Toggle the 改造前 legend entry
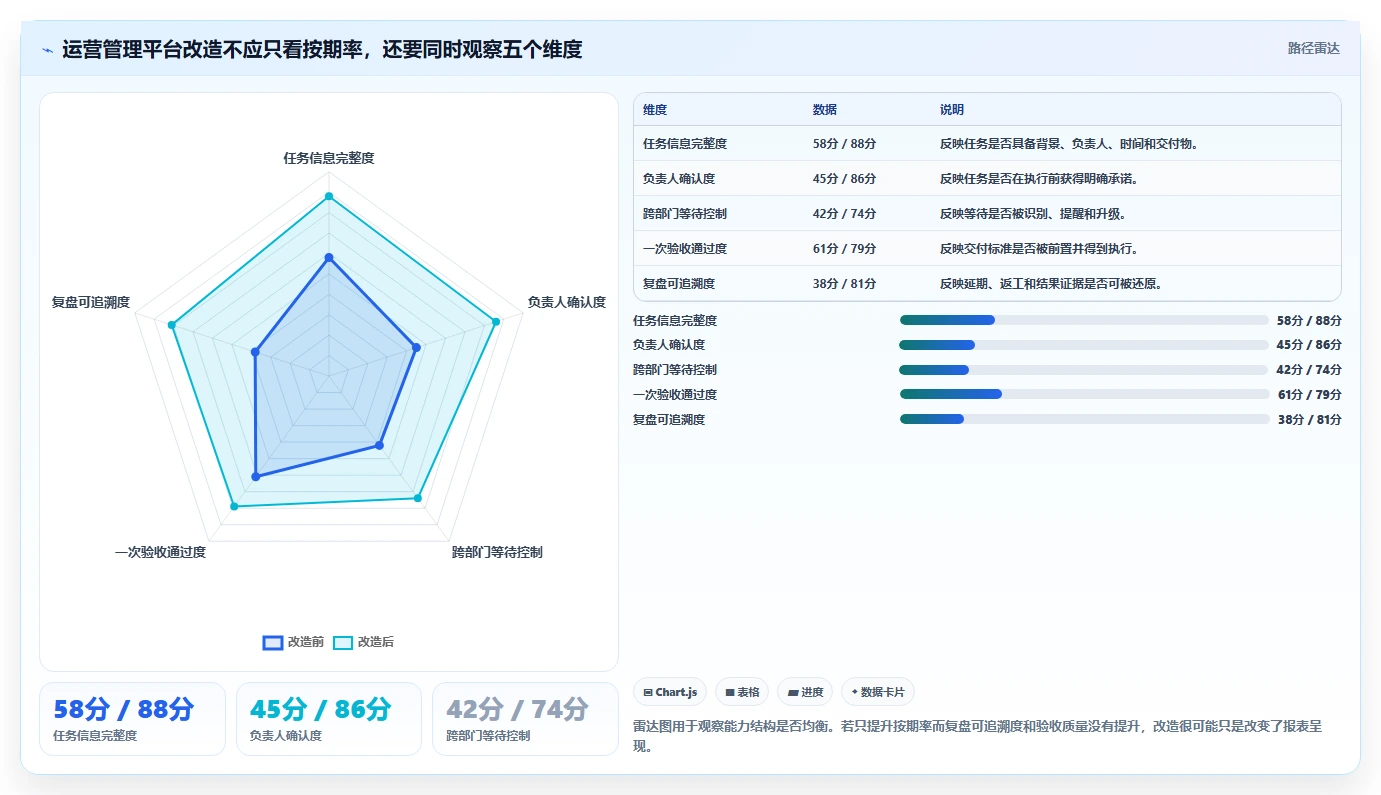This screenshot has height=795, width=1381. tap(293, 642)
